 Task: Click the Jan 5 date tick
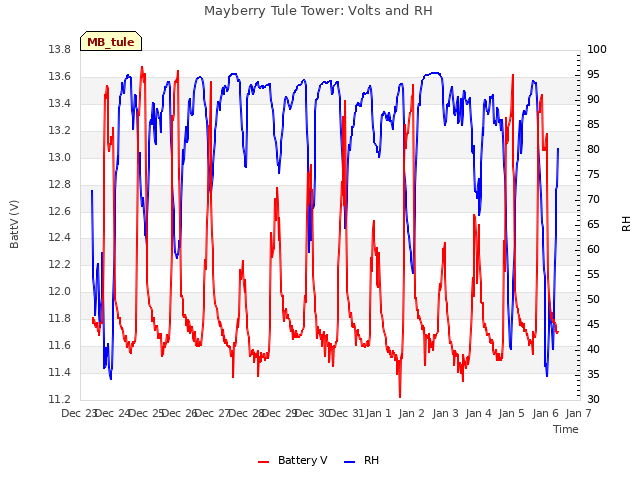tap(511, 413)
